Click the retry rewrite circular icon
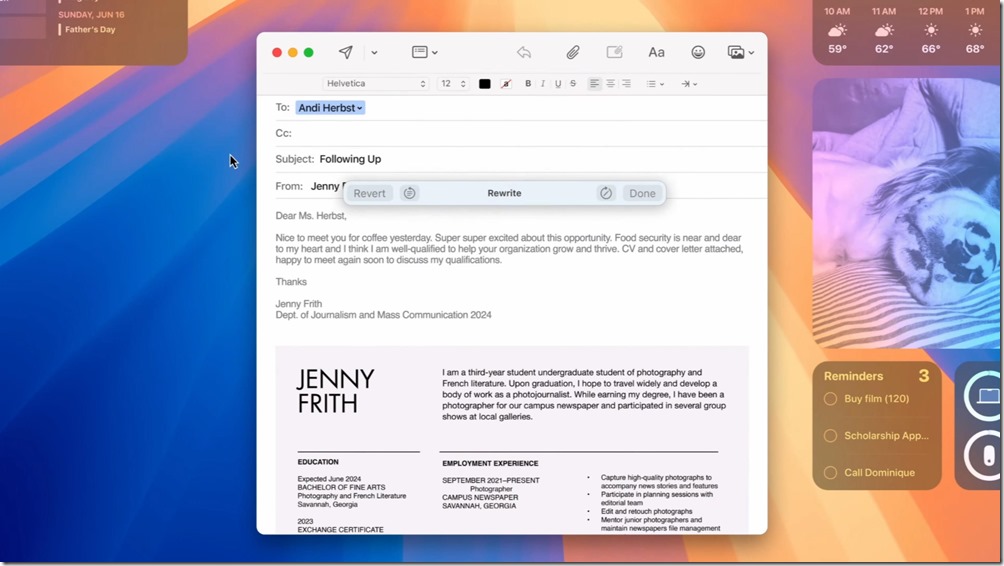This screenshot has height=566, width=1004. tap(605, 193)
